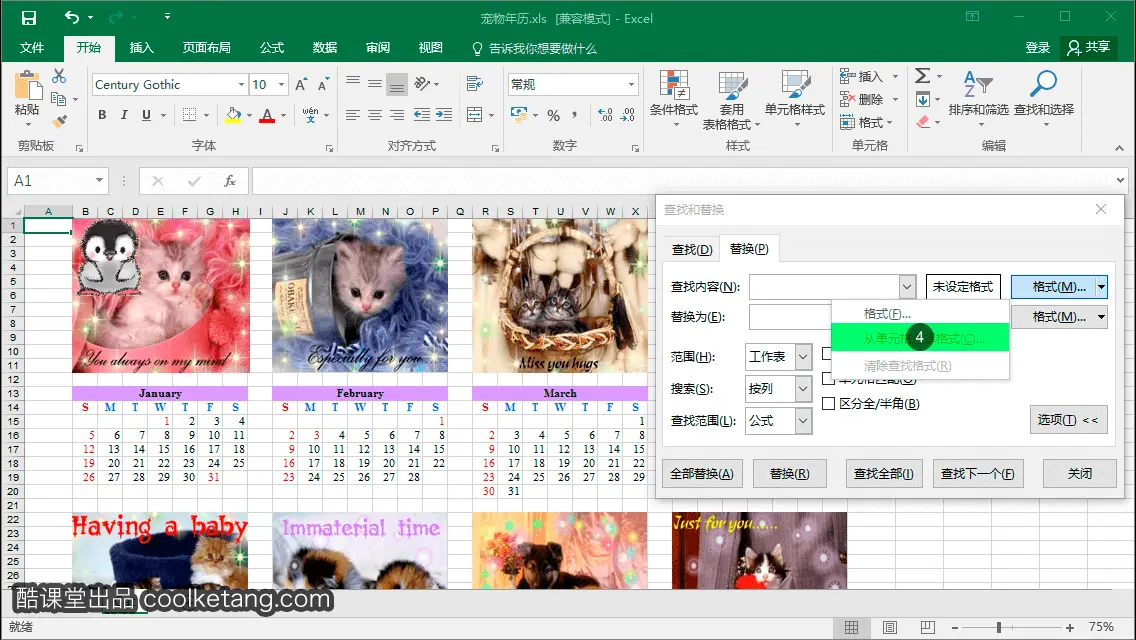Image resolution: width=1136 pixels, height=640 pixels.
Task: Click the 登录 sign-in link
Action: 1037,48
